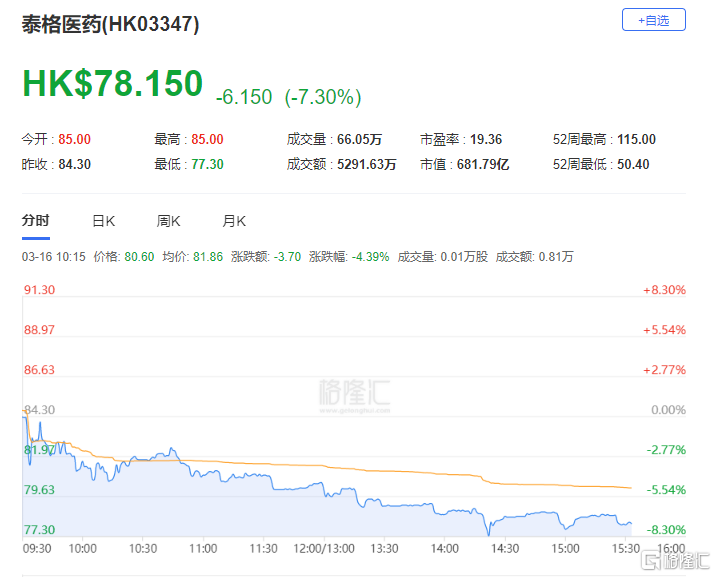The height and width of the screenshot is (577, 716).
Task: Click the 13:30 time axis label
Action: click(x=384, y=548)
